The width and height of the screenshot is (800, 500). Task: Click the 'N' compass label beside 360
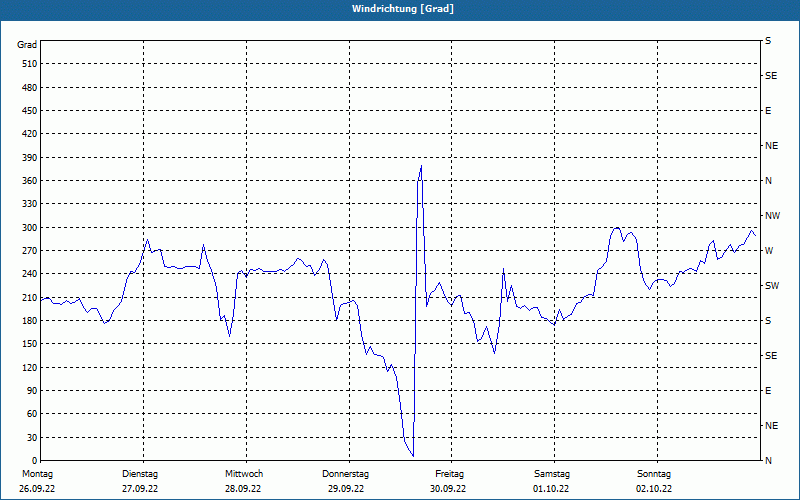[768, 181]
